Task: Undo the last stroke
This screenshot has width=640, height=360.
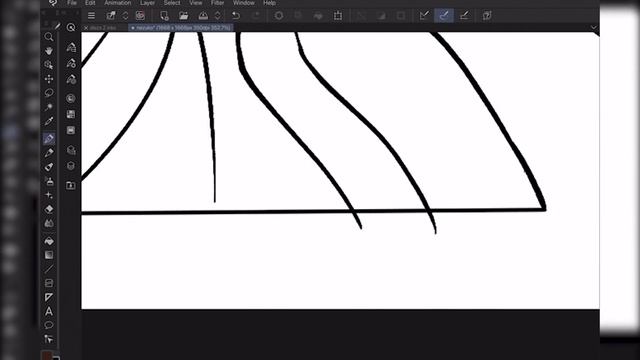Action: (x=236, y=16)
